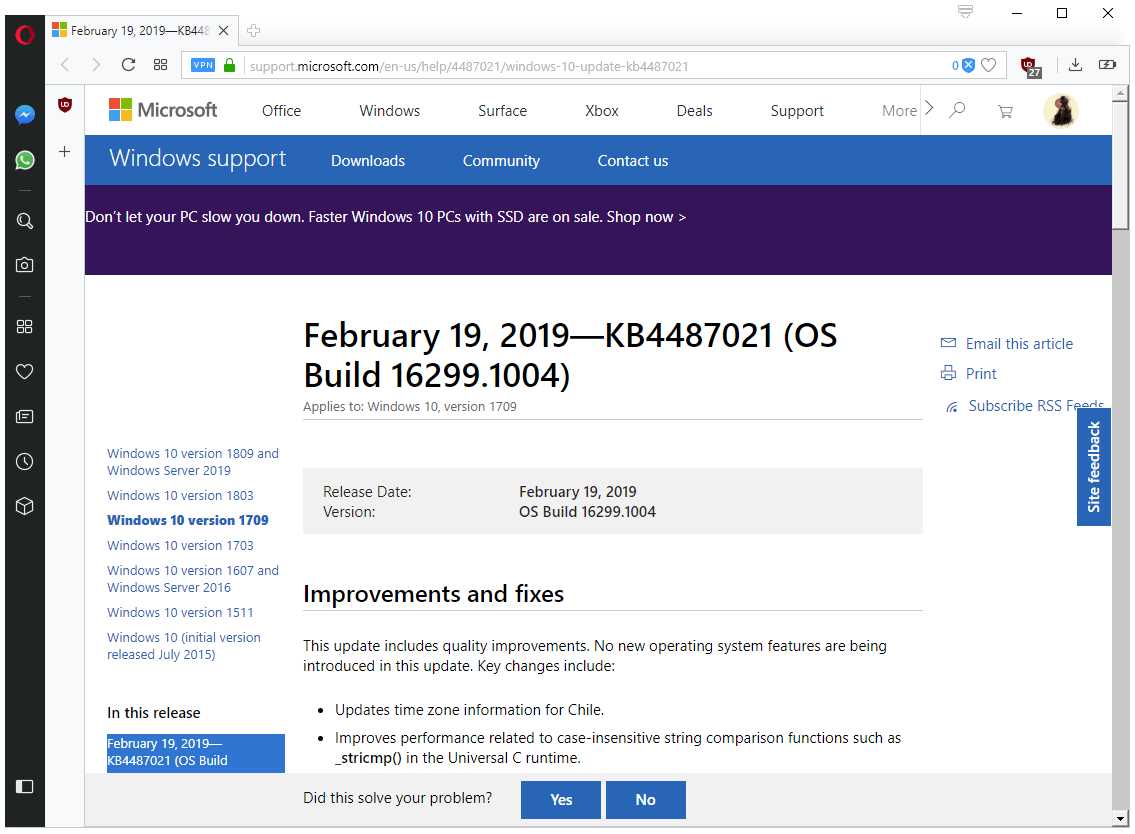Viewport: 1135px width, 834px height.
Task: Open the Site feedback tab
Action: [x=1094, y=467]
